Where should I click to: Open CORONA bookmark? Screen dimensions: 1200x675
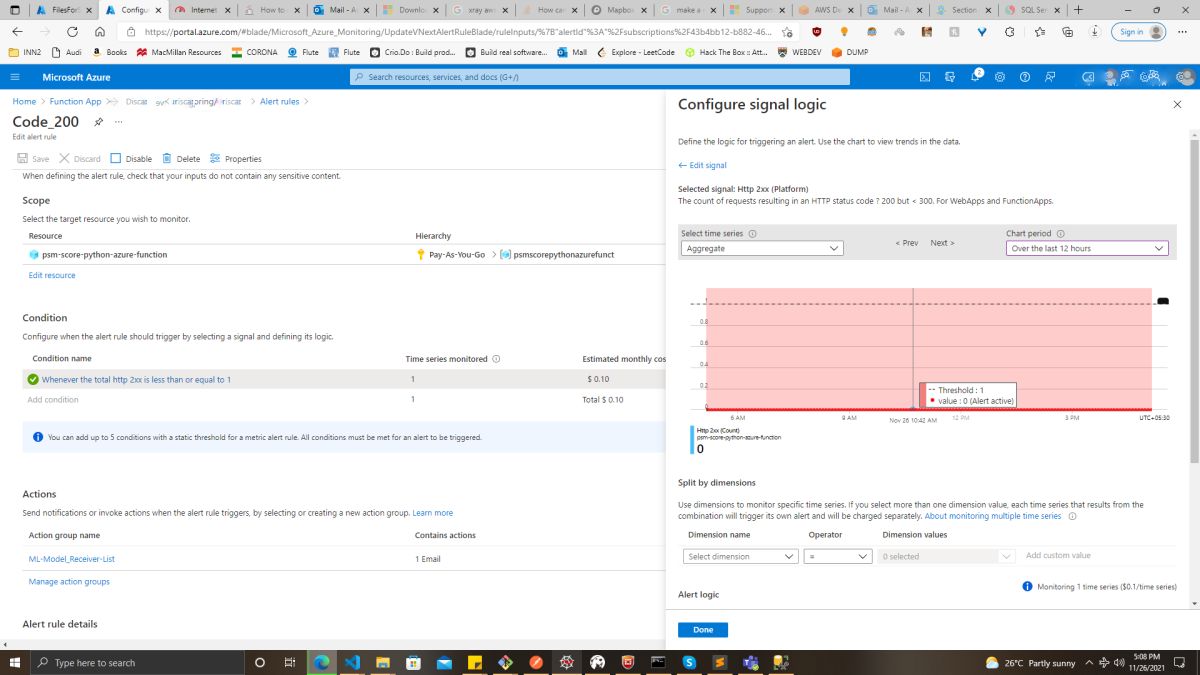[254, 52]
